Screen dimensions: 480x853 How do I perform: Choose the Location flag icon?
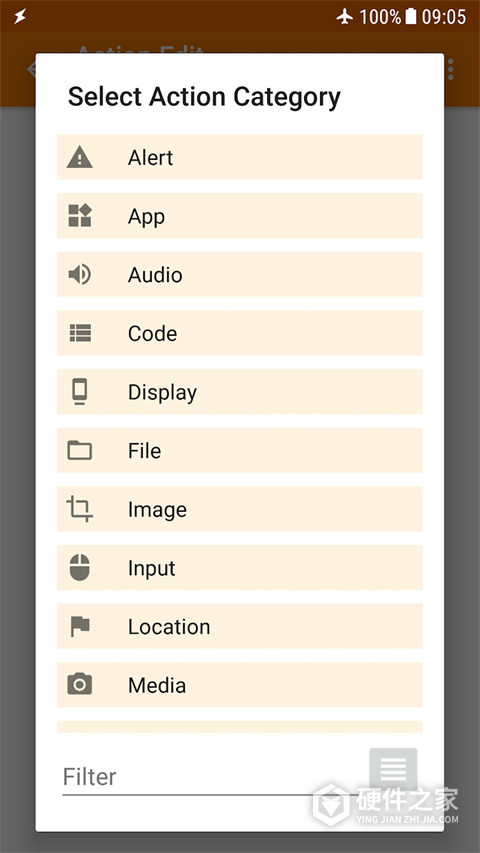coord(80,627)
